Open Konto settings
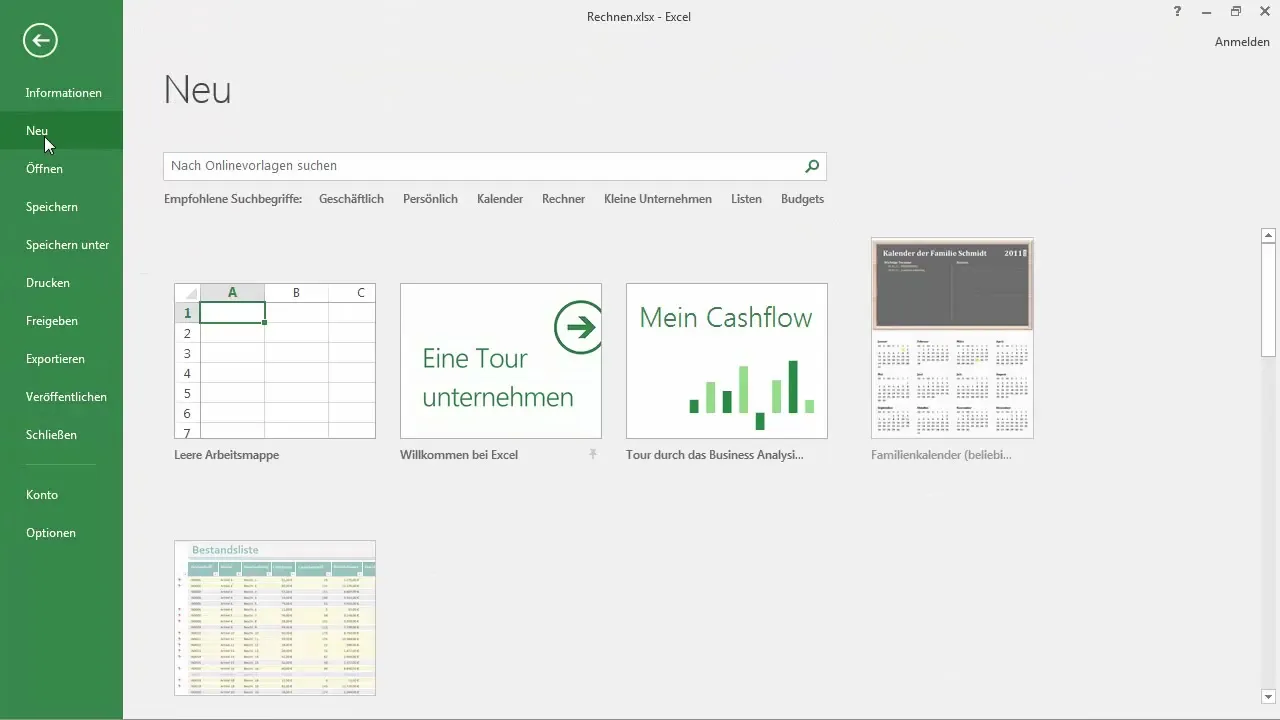 61,495
